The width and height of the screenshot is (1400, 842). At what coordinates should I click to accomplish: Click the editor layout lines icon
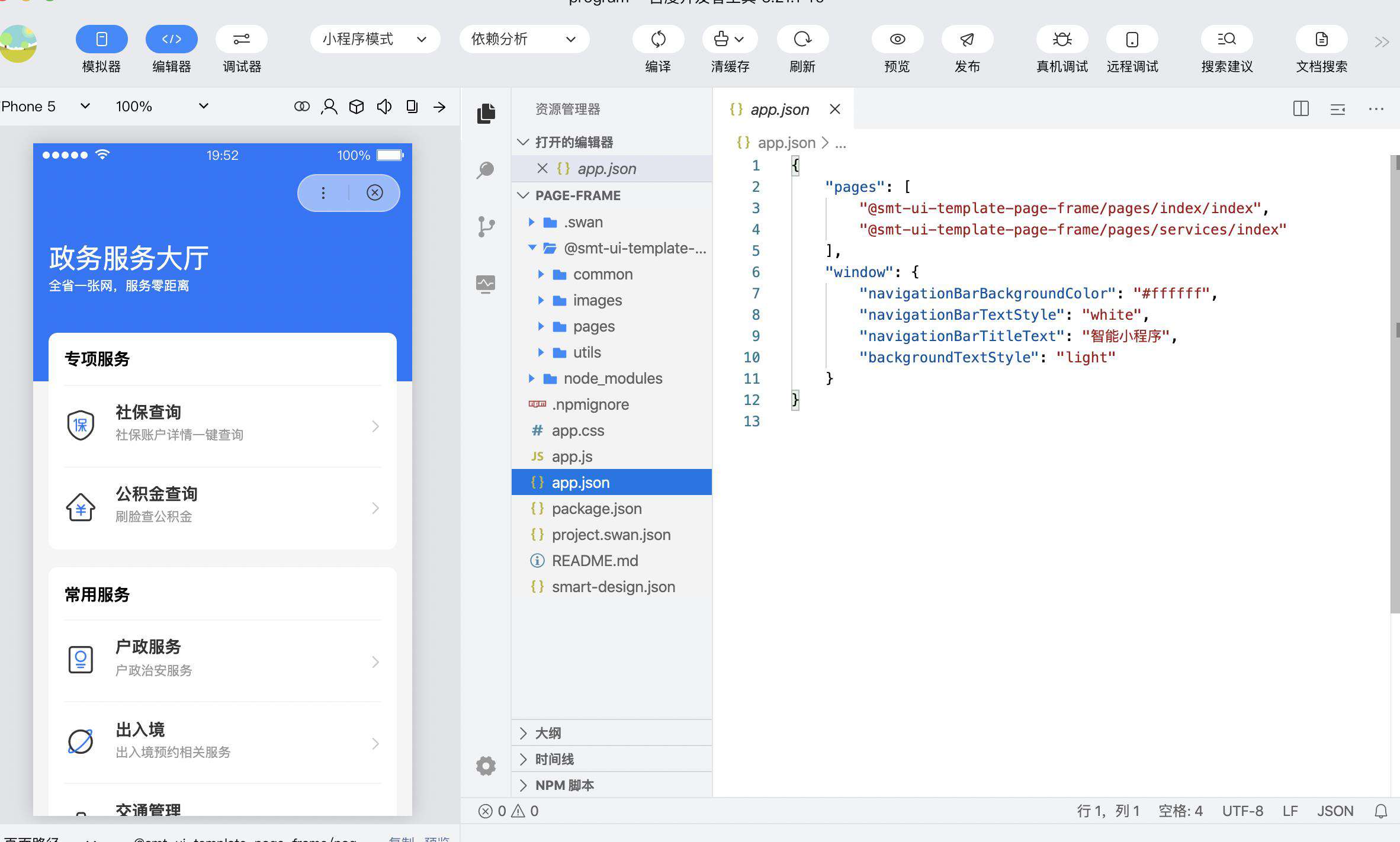point(1338,110)
